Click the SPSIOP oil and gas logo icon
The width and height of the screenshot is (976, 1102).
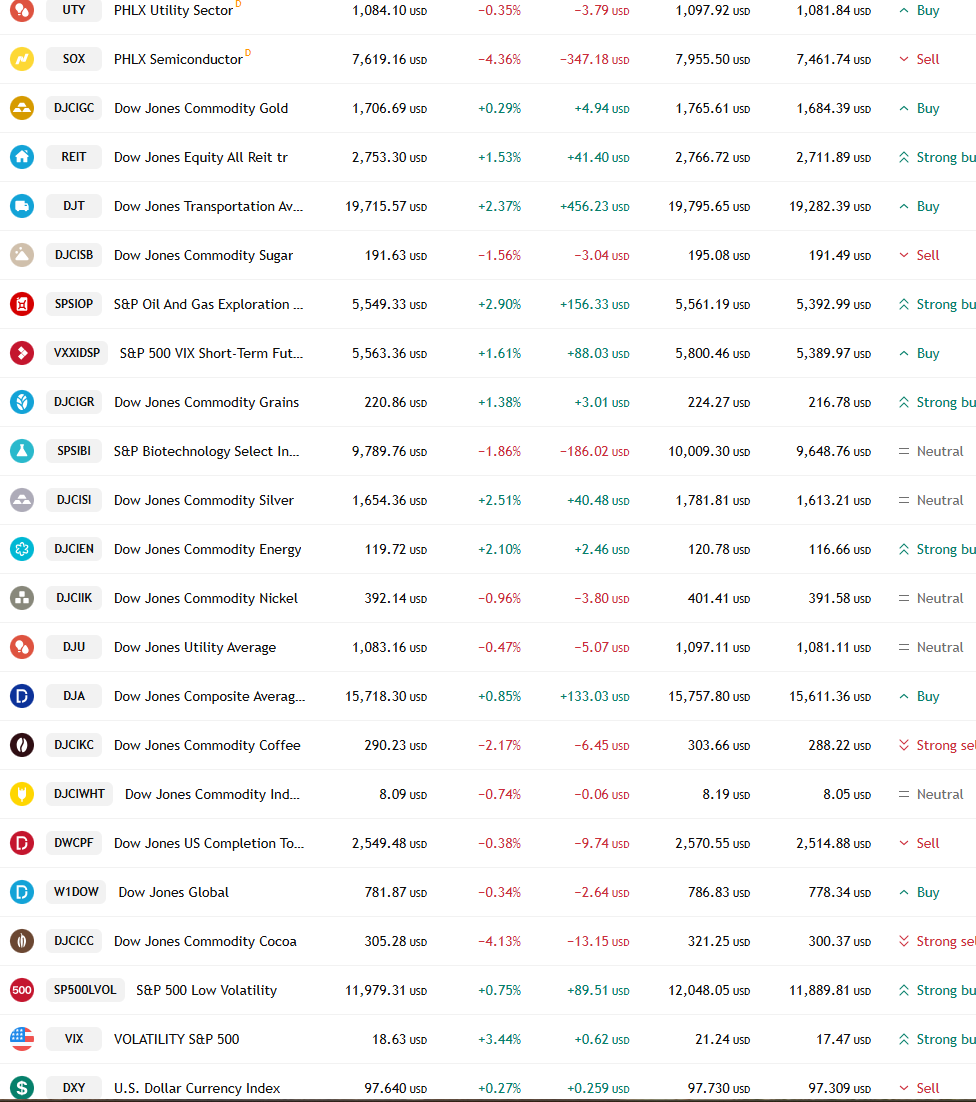[x=22, y=304]
